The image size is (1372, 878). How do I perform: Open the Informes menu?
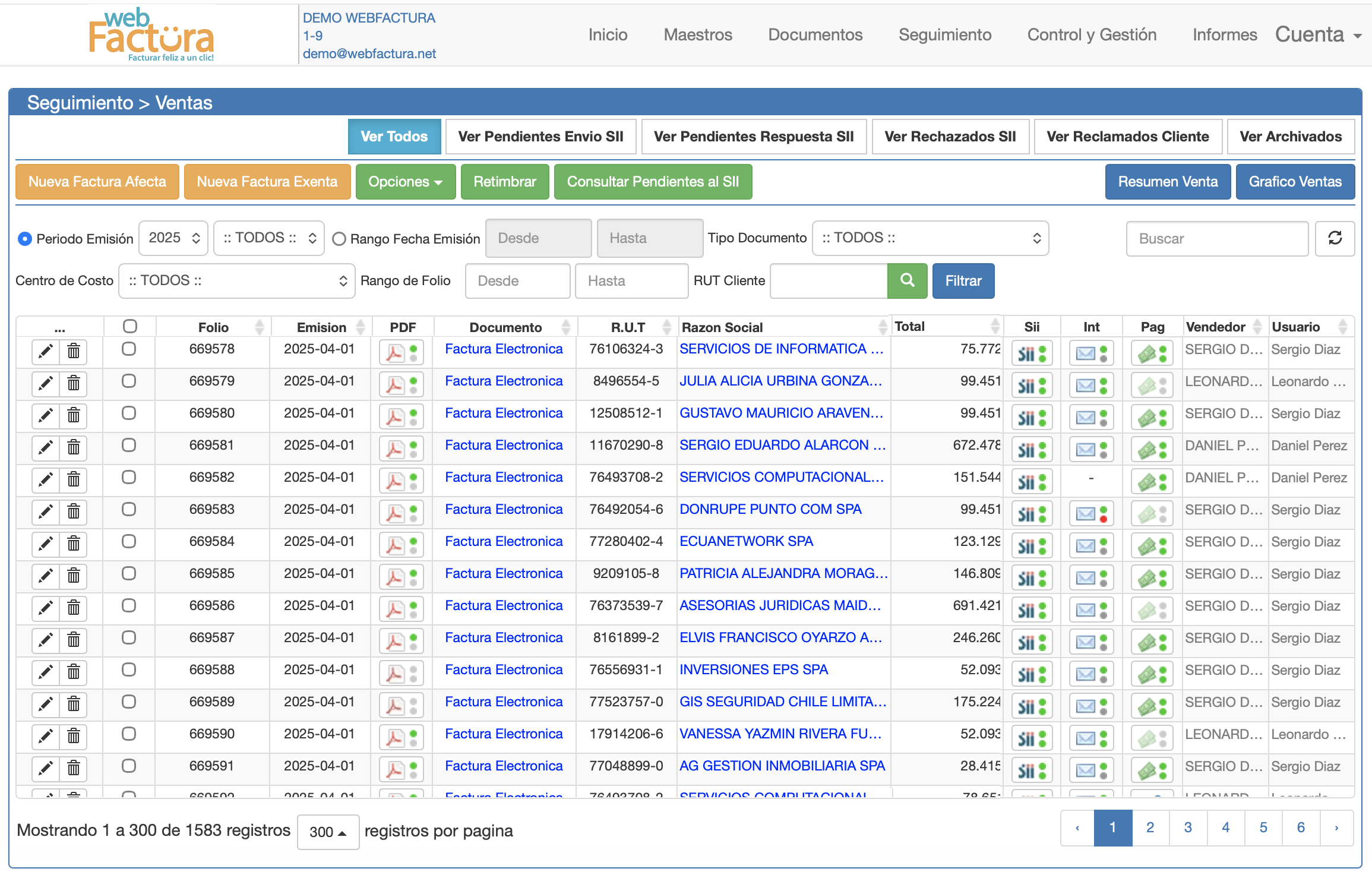click(1225, 34)
